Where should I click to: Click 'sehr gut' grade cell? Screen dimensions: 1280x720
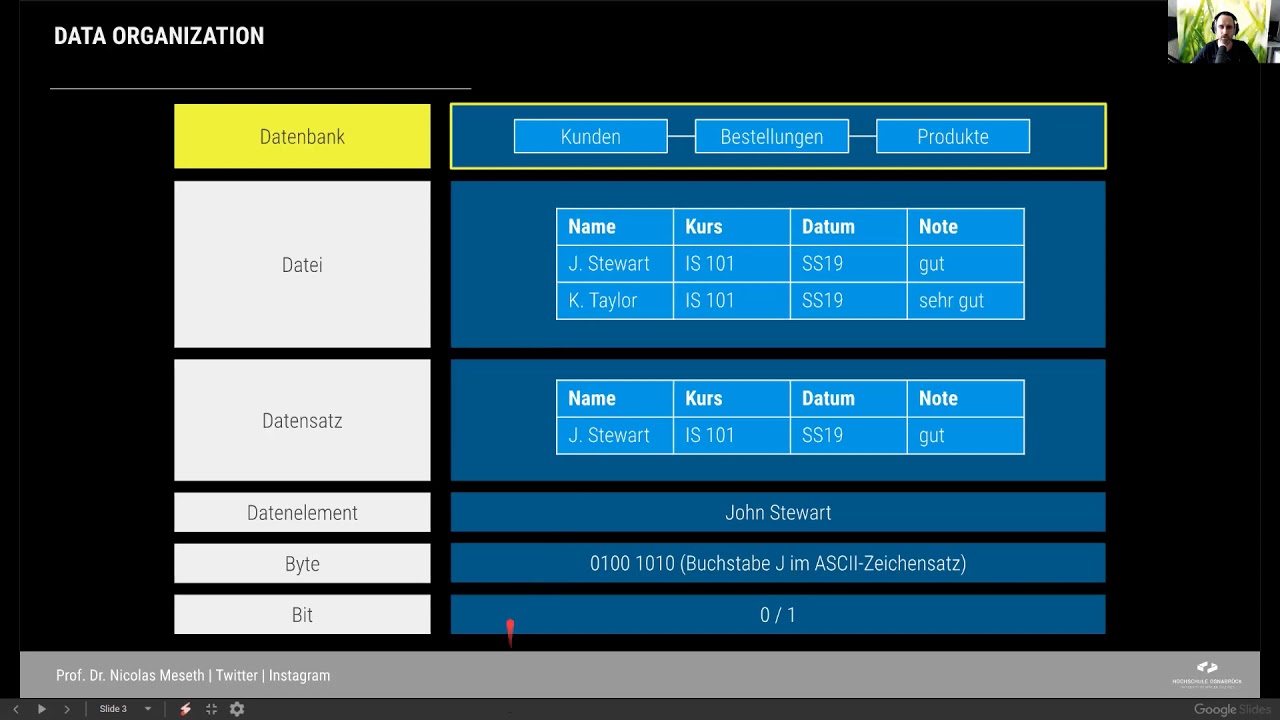[x=965, y=300]
